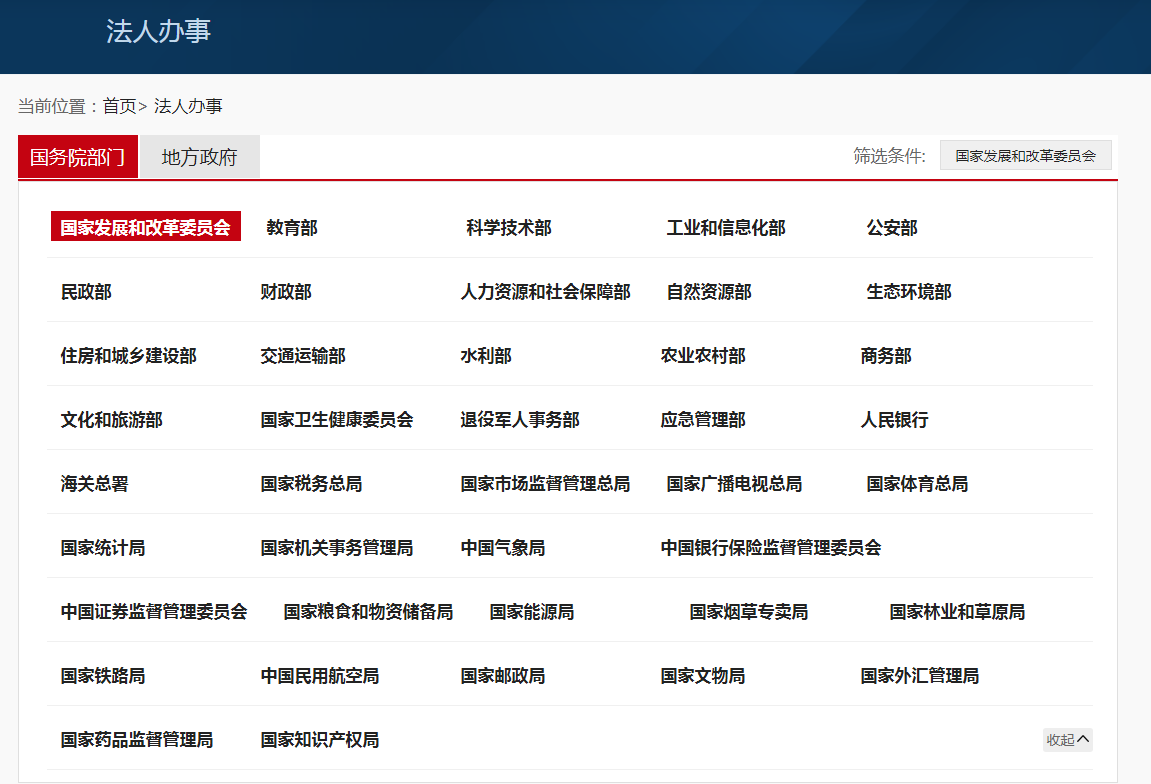Choose 中国民用航空局
Screen dimensions: 1151x784
tap(320, 676)
